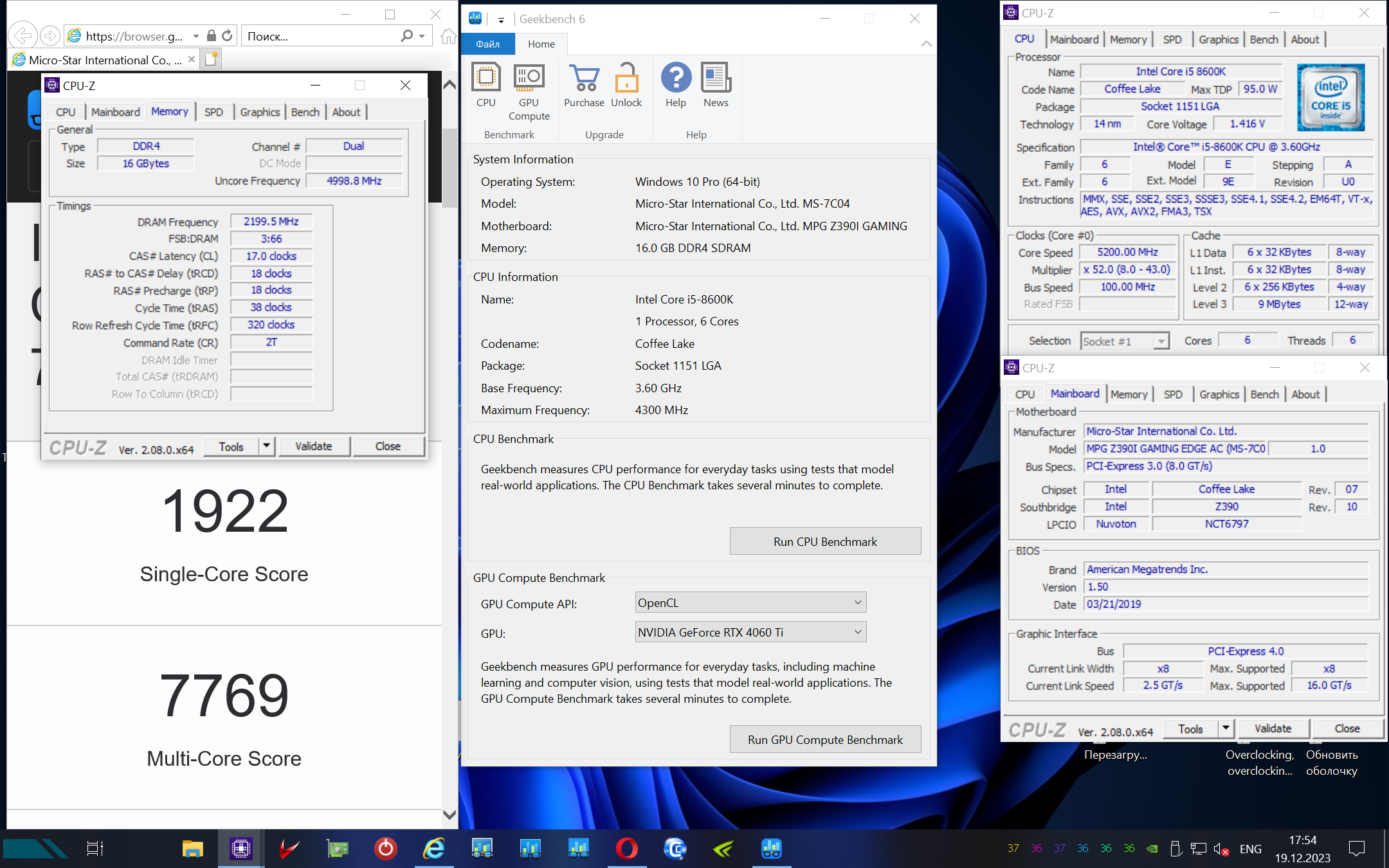Image resolution: width=1389 pixels, height=868 pixels.
Task: Open the News icon in Geekbench
Action: click(x=716, y=86)
